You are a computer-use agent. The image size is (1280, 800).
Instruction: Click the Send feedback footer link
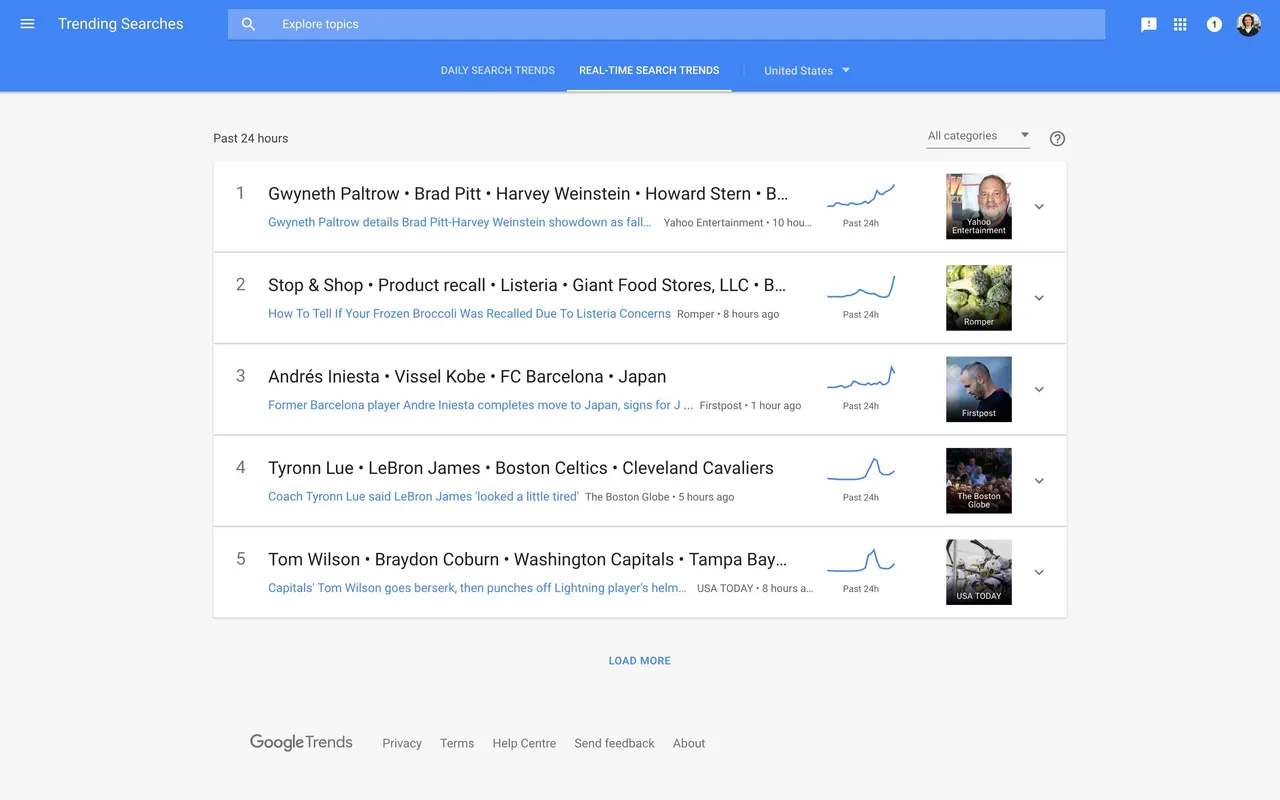614,743
